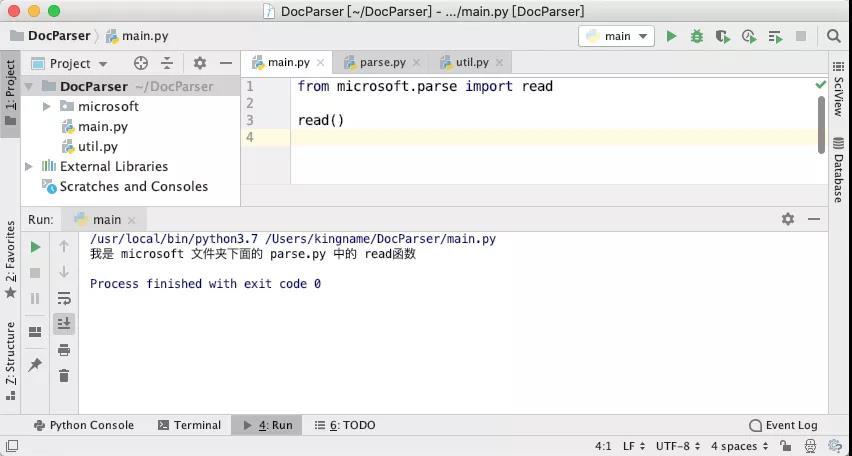
Task: Open the Python Console tool window
Action: pyautogui.click(x=84, y=426)
